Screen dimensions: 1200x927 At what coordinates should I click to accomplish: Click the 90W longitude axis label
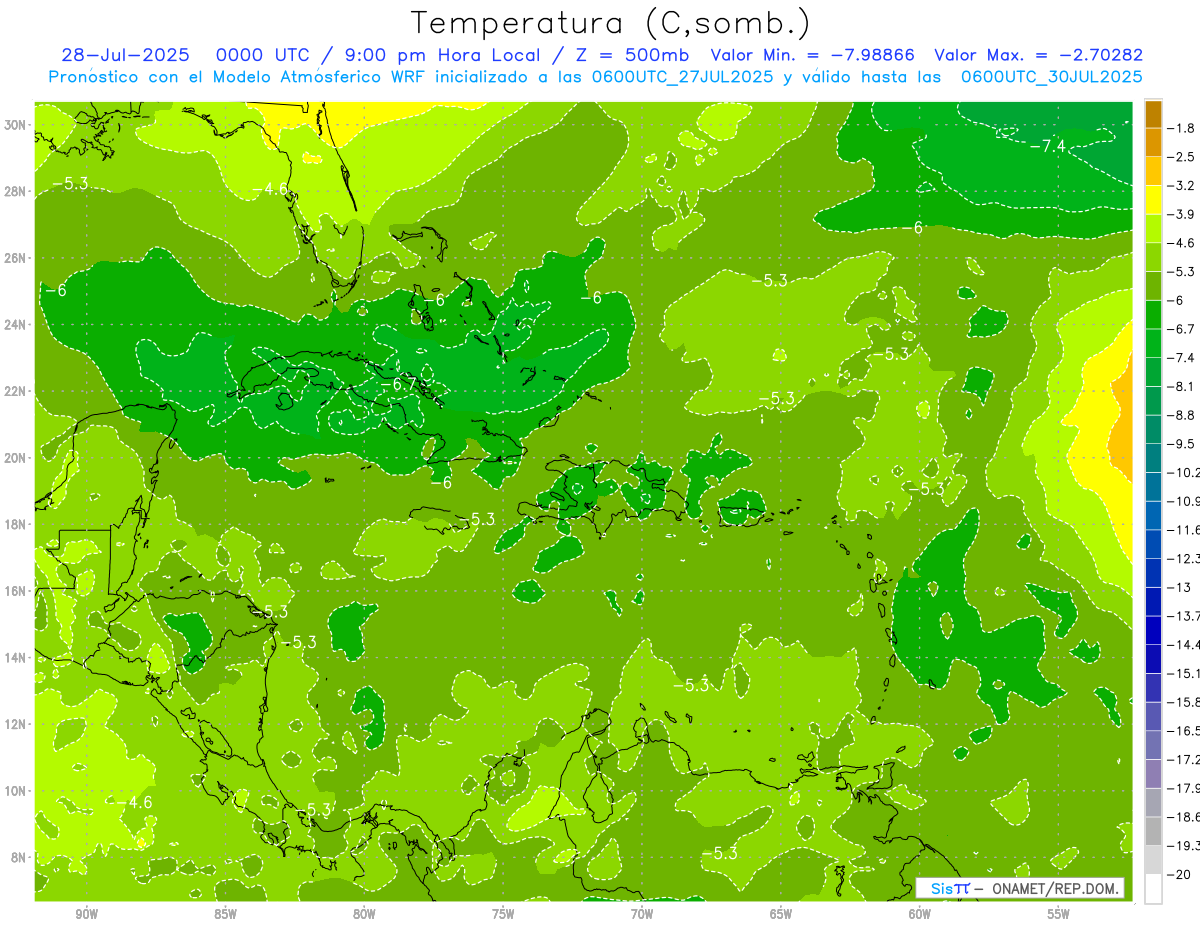tap(86, 914)
